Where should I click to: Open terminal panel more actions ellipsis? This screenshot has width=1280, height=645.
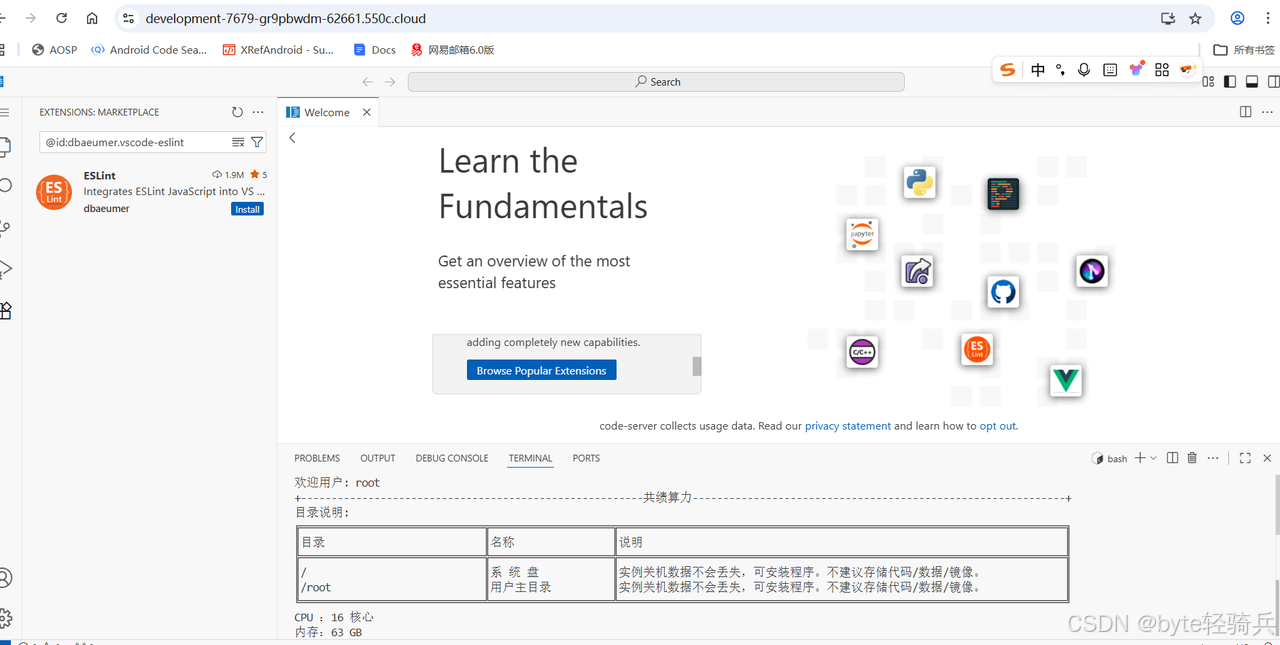click(1213, 458)
